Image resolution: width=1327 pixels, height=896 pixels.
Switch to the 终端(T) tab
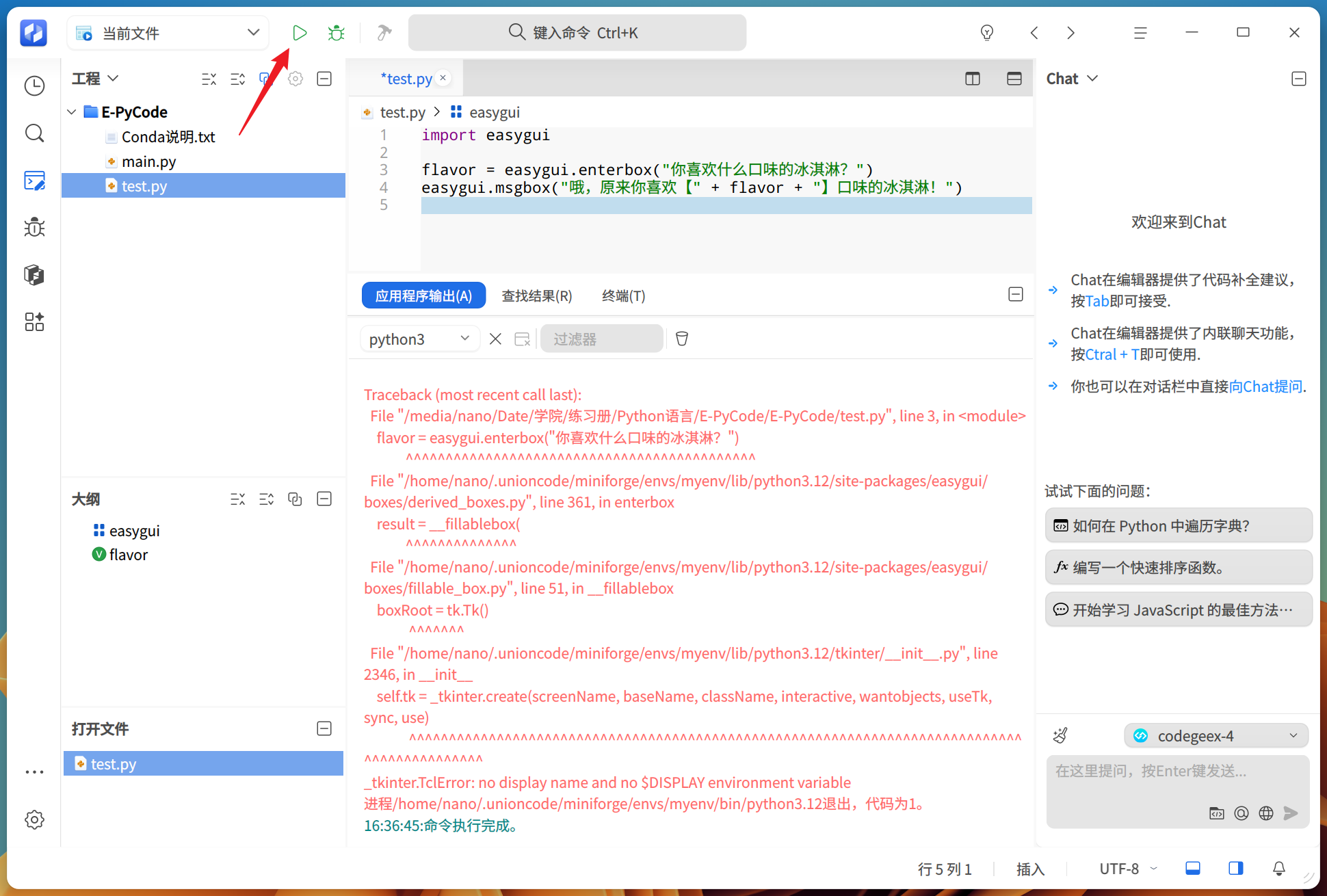pyautogui.click(x=623, y=295)
